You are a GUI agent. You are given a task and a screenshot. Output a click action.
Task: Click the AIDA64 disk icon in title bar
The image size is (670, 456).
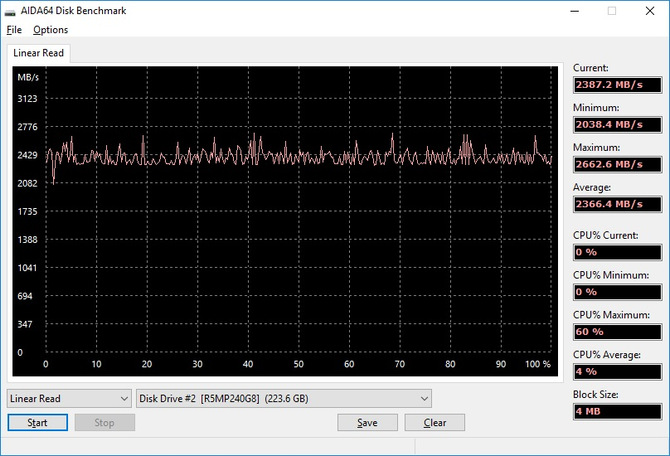[x=10, y=12]
